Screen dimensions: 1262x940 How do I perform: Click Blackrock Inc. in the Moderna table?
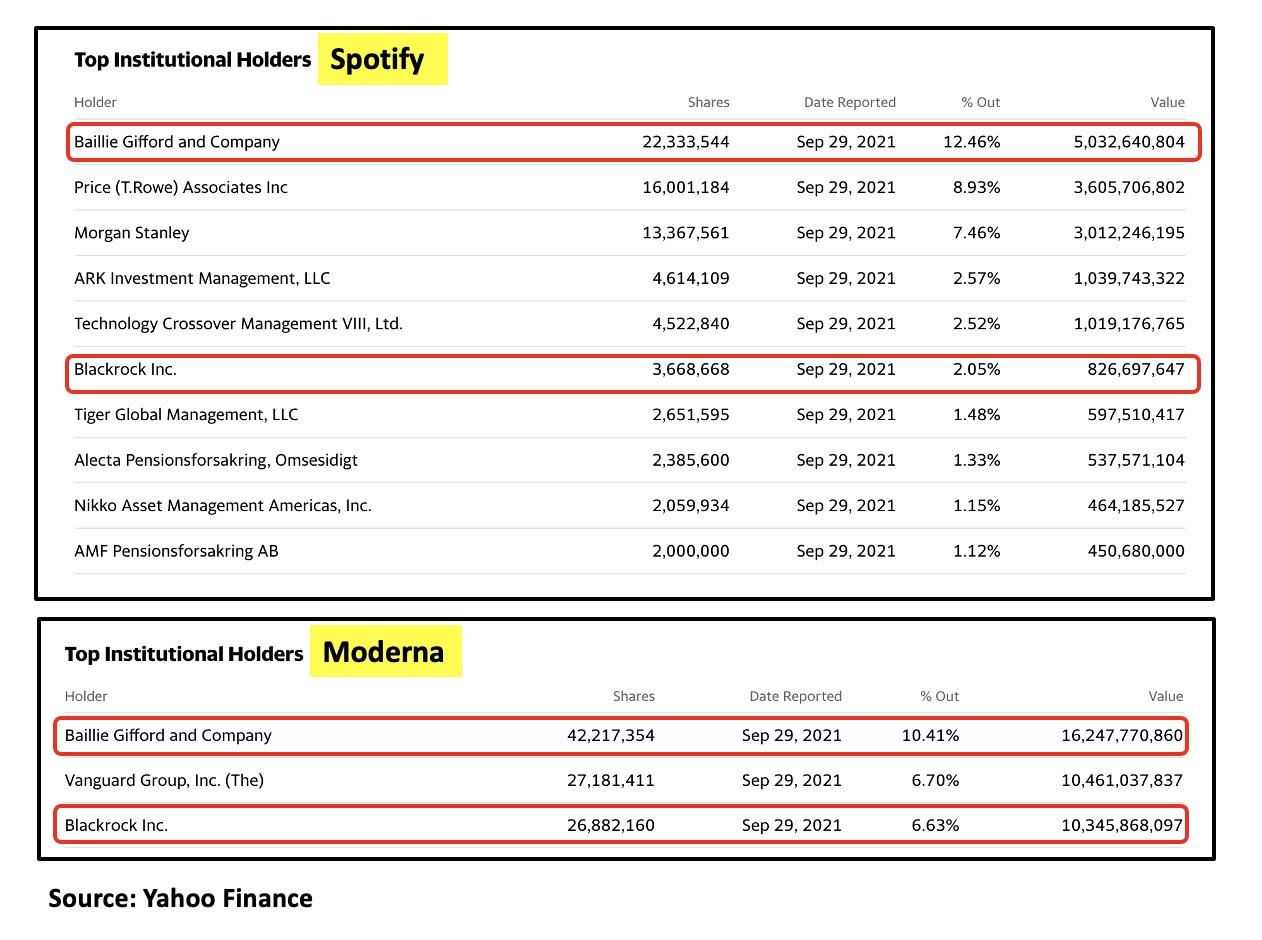coord(116,825)
